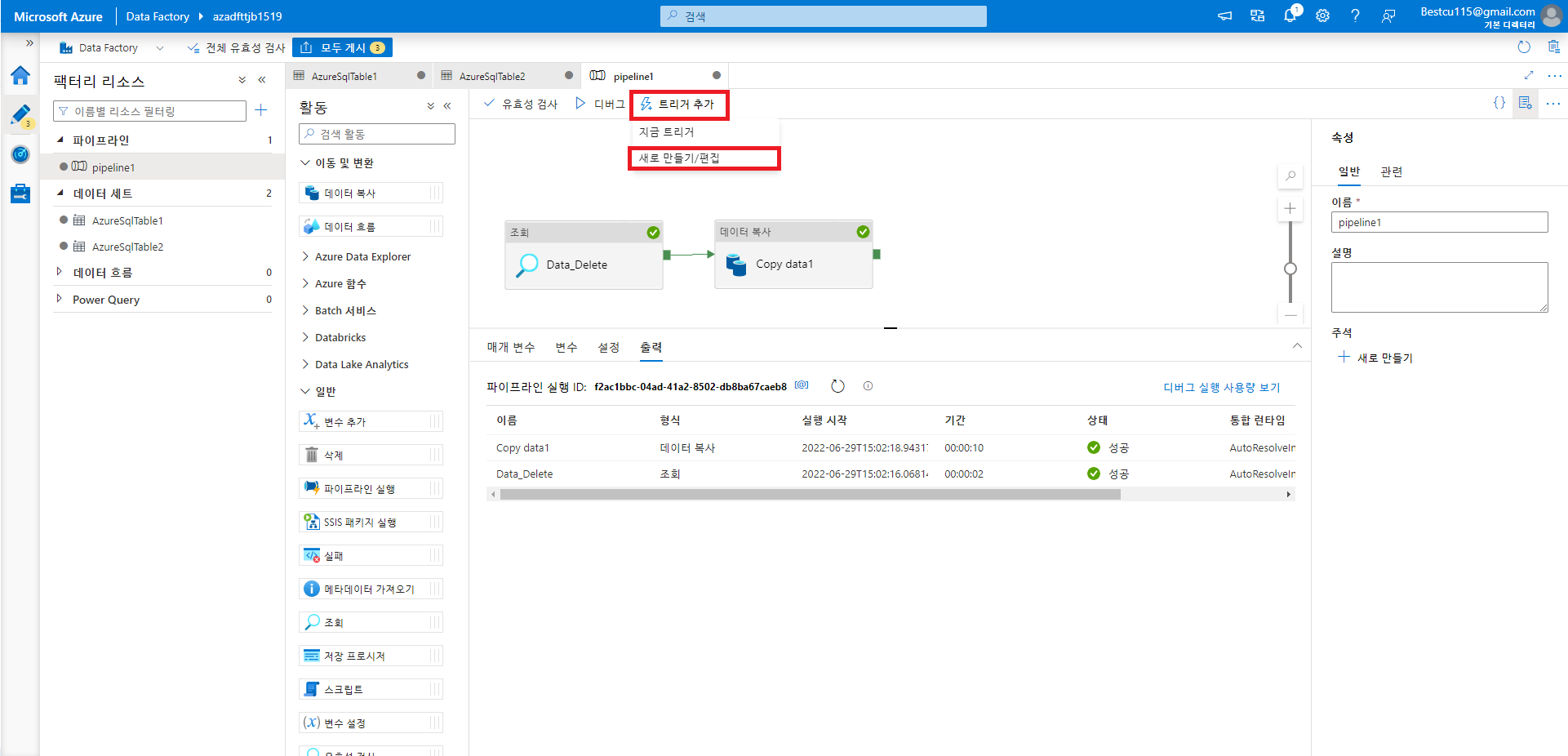Collapse the output panel chevron
The image size is (1568, 756).
point(1297,346)
